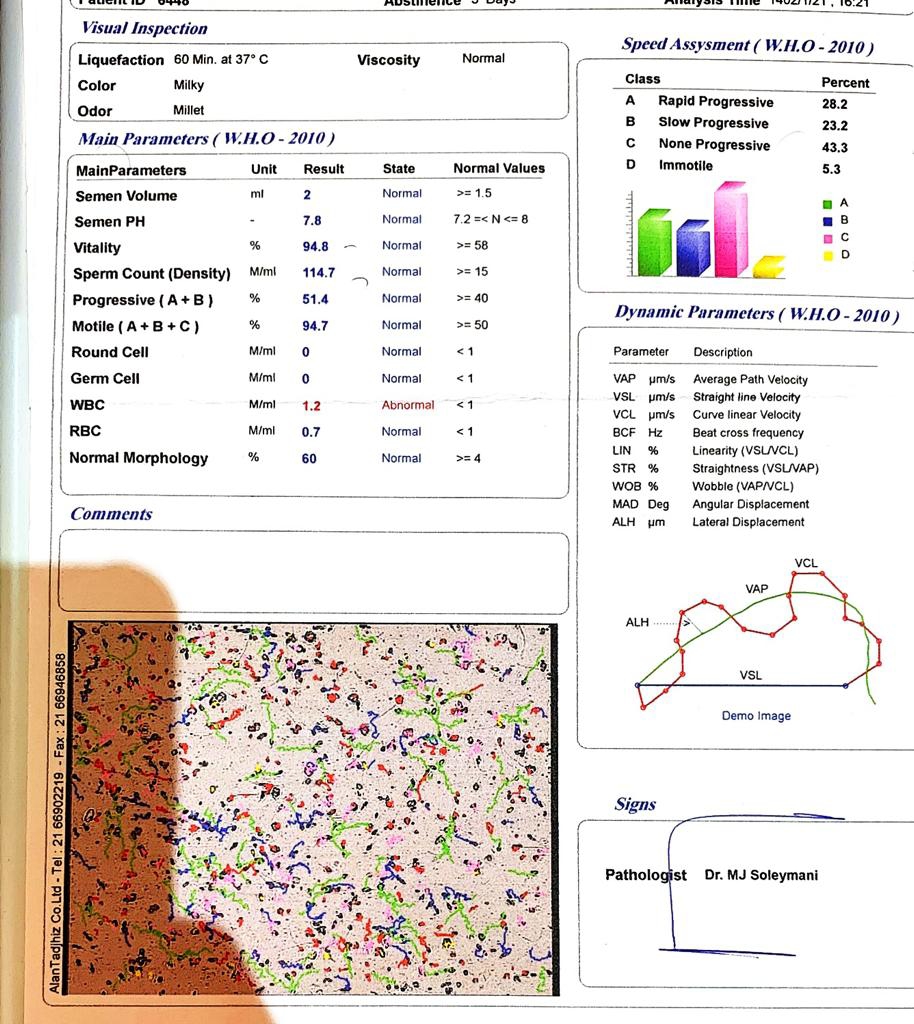Click the Normal Morphology result 60

point(309,459)
